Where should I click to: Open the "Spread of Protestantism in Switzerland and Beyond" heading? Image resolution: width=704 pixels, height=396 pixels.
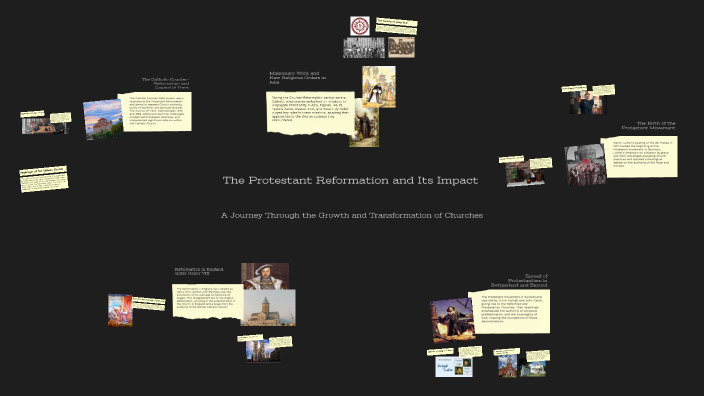[x=519, y=281]
